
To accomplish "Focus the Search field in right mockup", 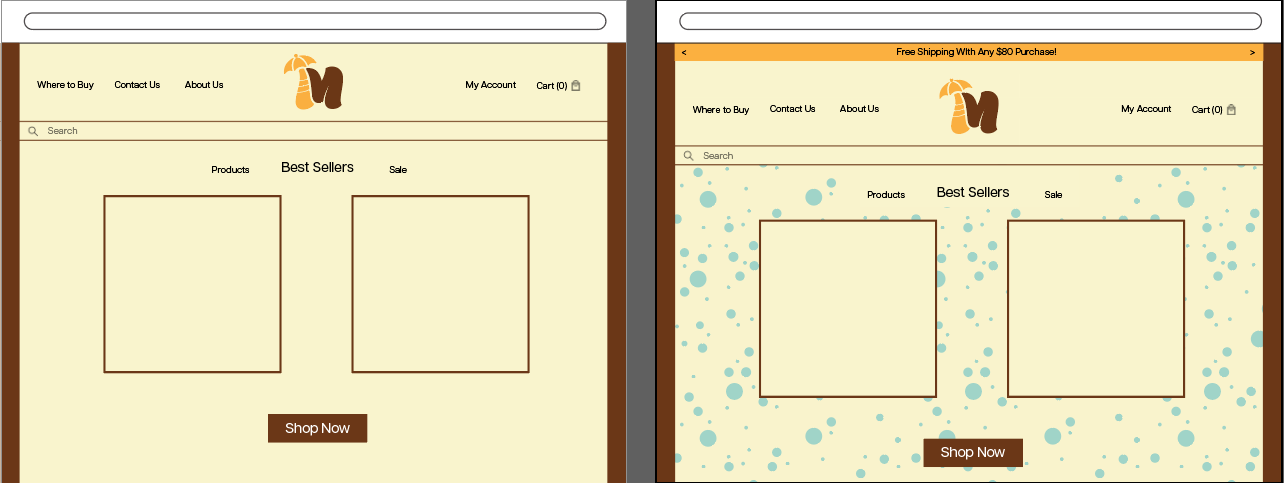I will (x=969, y=156).
